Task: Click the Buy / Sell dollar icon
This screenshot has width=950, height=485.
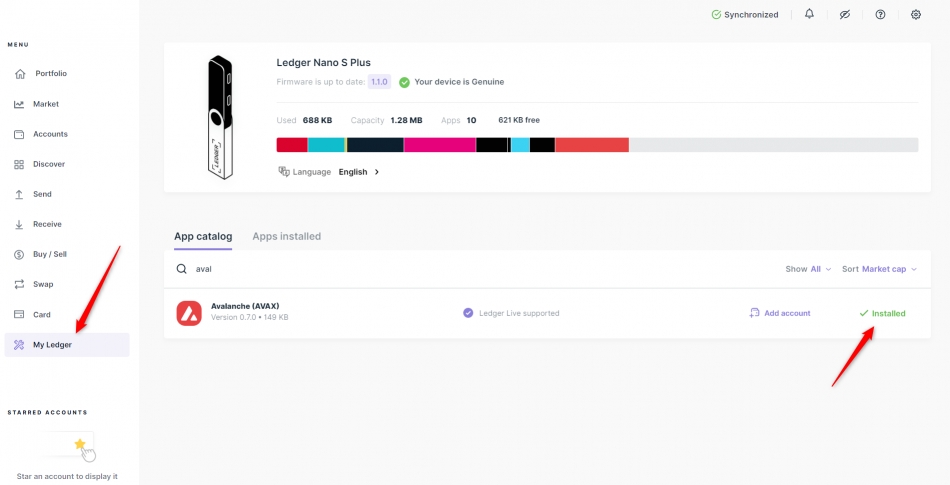Action: tap(19, 254)
